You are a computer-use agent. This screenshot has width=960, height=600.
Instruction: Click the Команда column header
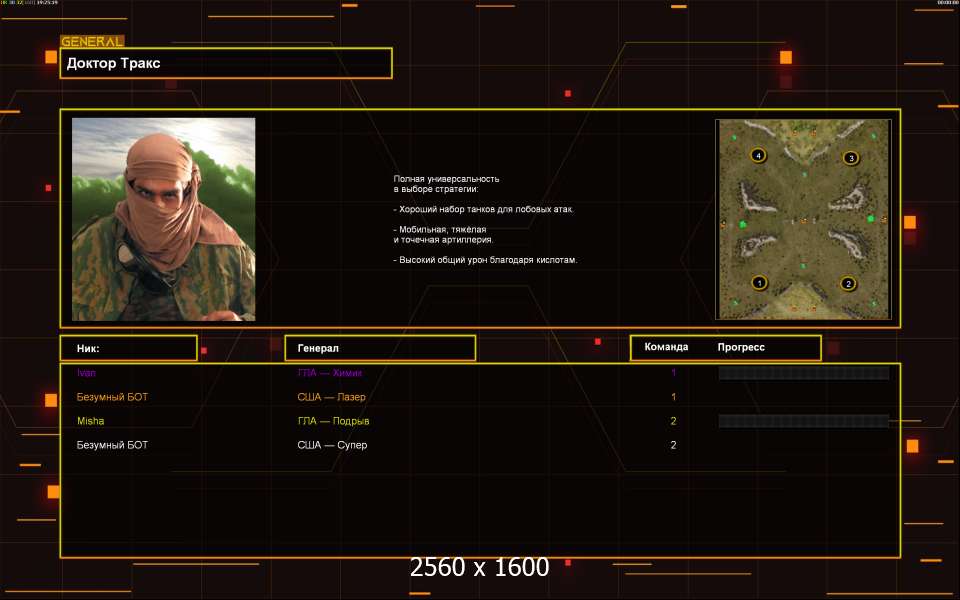coord(666,348)
